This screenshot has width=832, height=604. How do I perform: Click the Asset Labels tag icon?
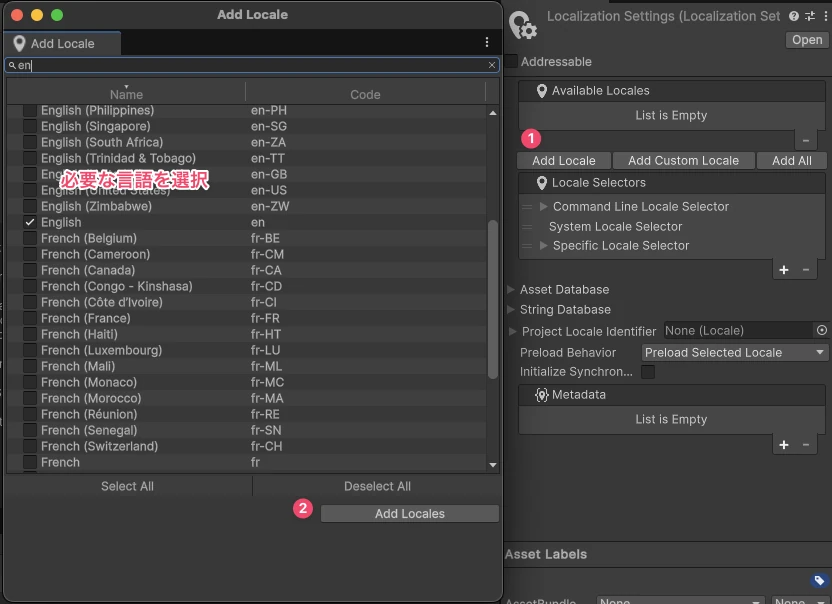[x=819, y=580]
